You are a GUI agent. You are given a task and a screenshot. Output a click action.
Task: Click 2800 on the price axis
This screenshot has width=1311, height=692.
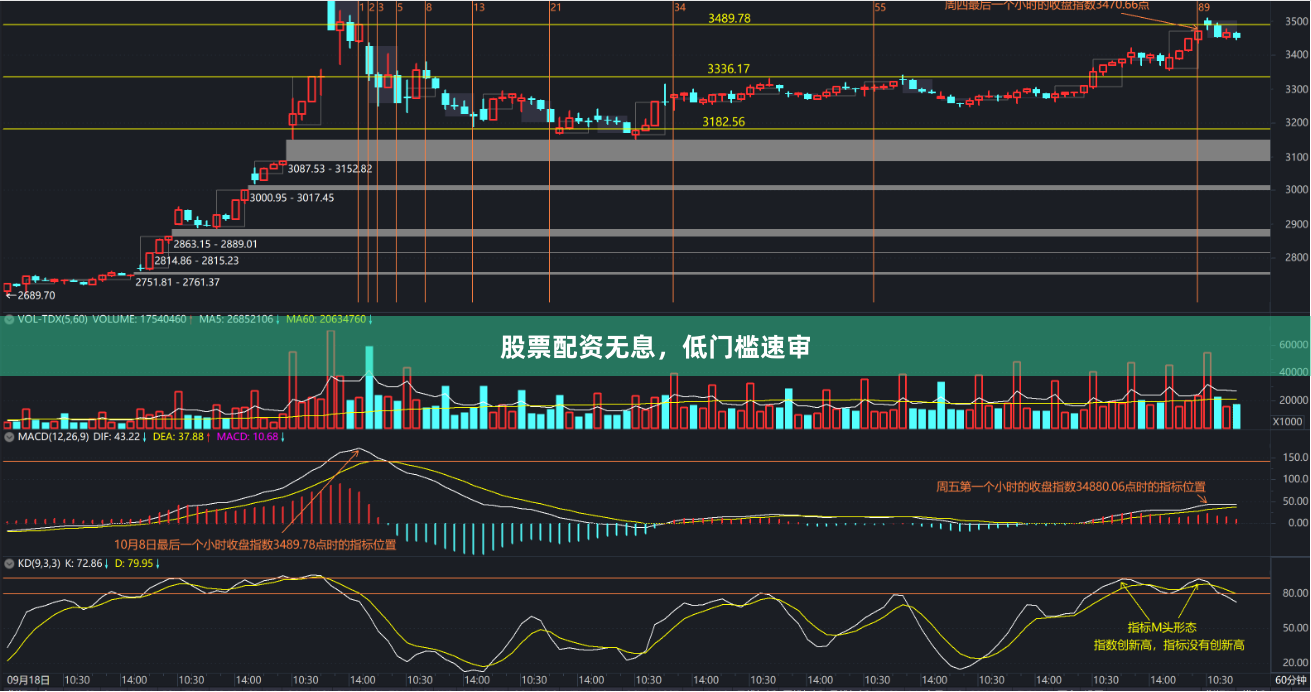point(1297,257)
